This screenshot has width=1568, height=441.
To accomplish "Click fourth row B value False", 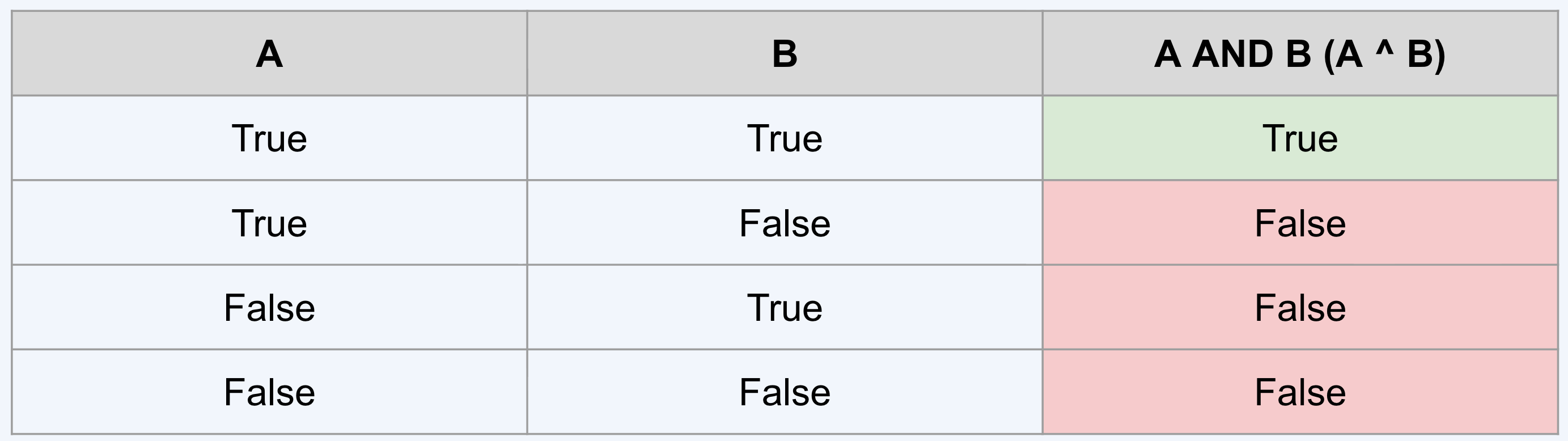I will (785, 392).
